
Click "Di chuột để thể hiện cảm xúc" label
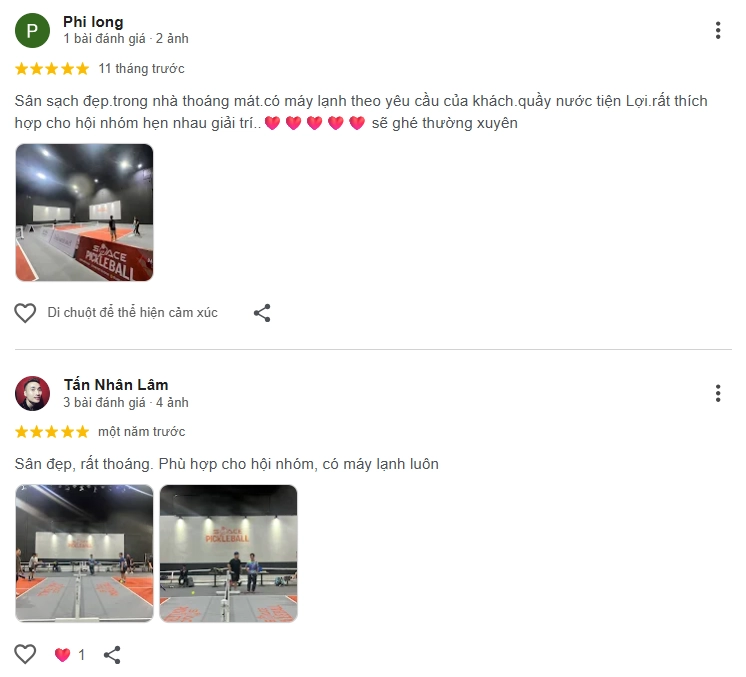(x=132, y=313)
